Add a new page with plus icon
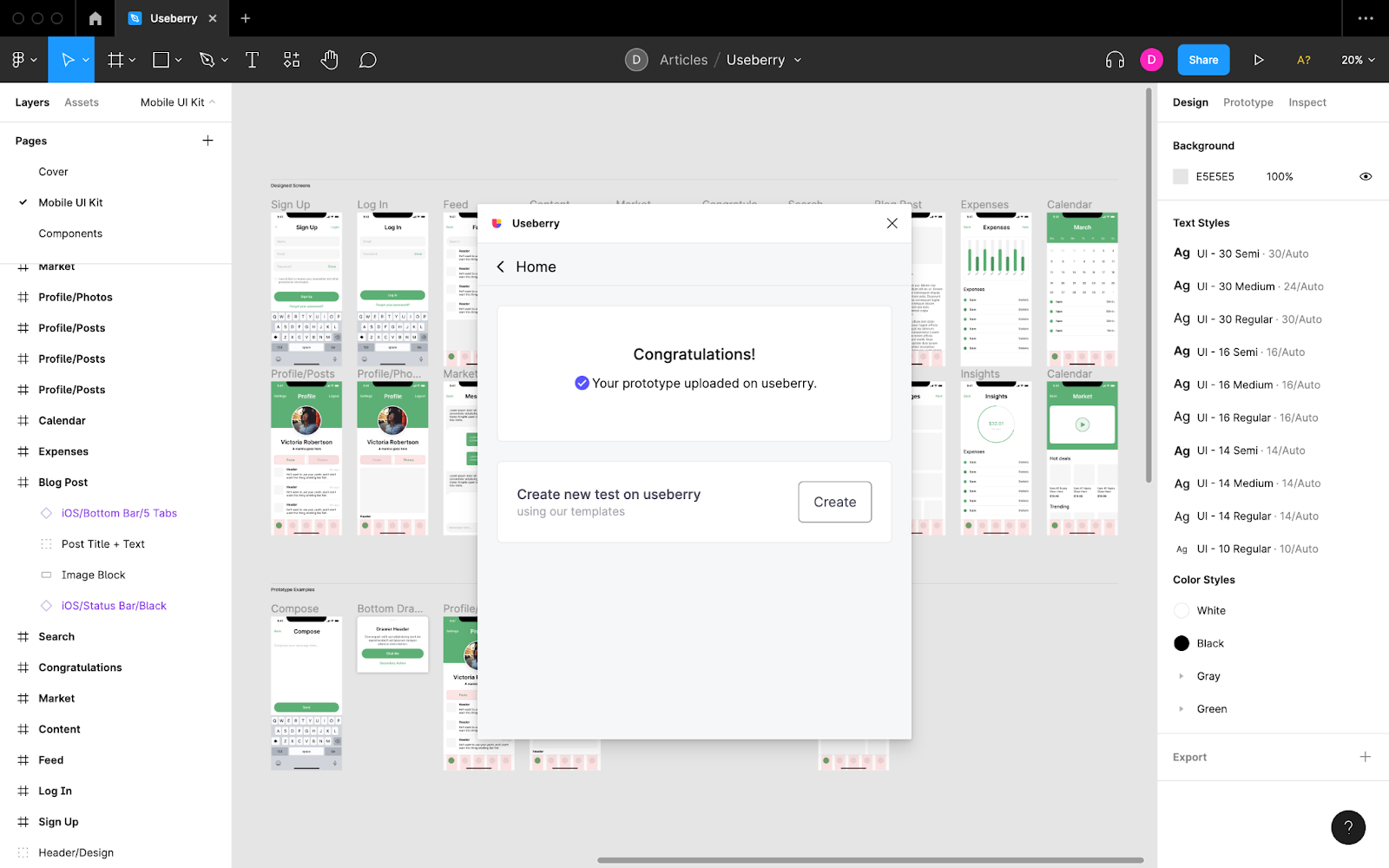 [207, 141]
